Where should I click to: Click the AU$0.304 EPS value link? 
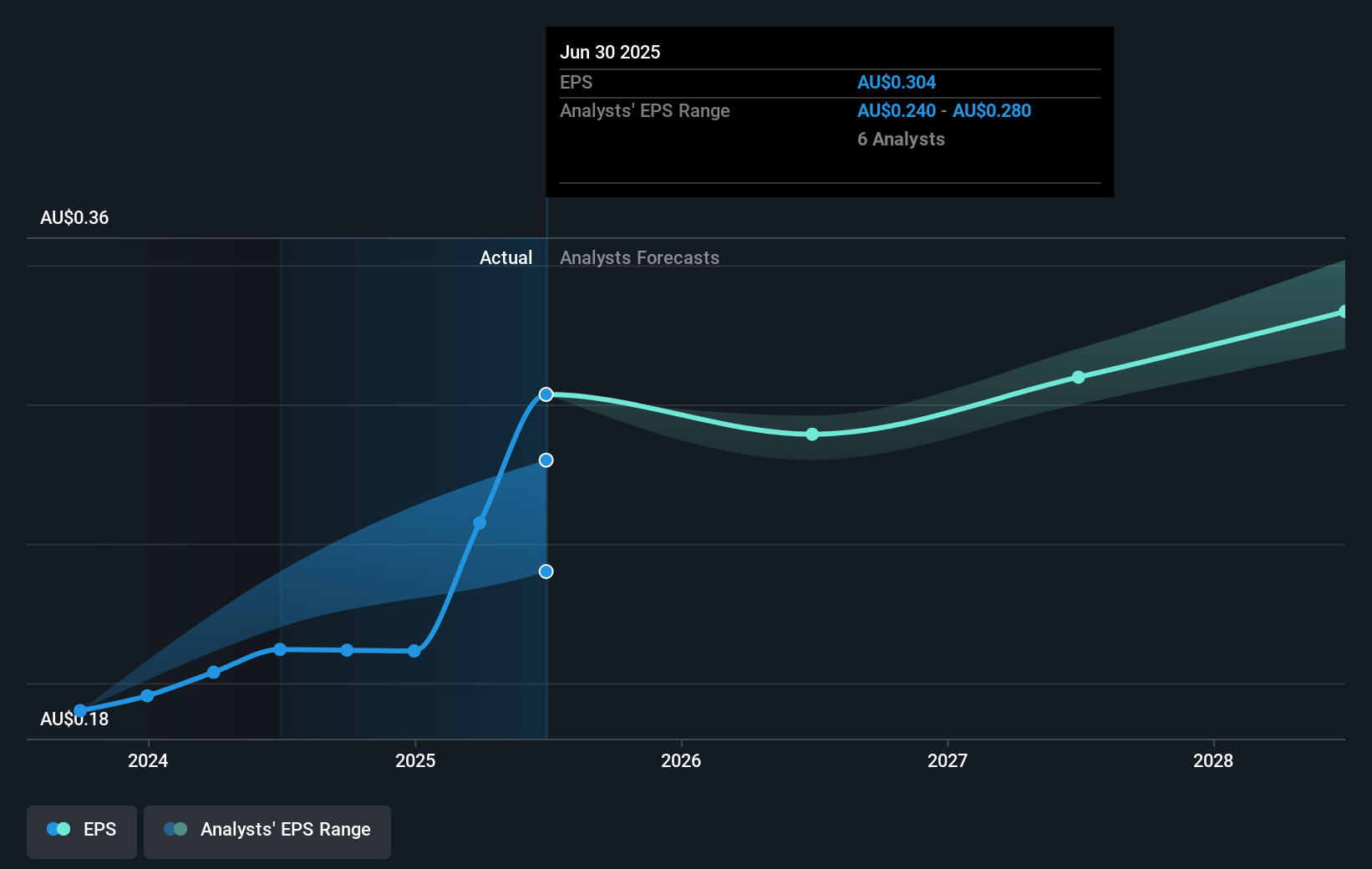pos(897,82)
